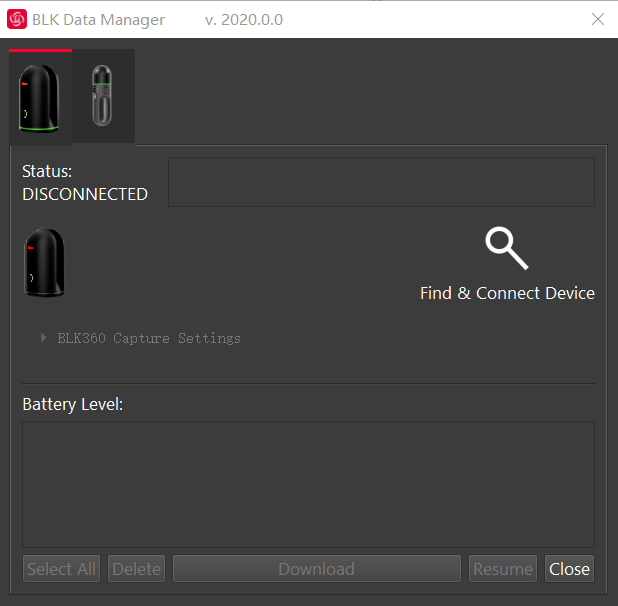Viewport: 618px width, 606px height.
Task: Click the Select All button
Action: click(x=61, y=569)
